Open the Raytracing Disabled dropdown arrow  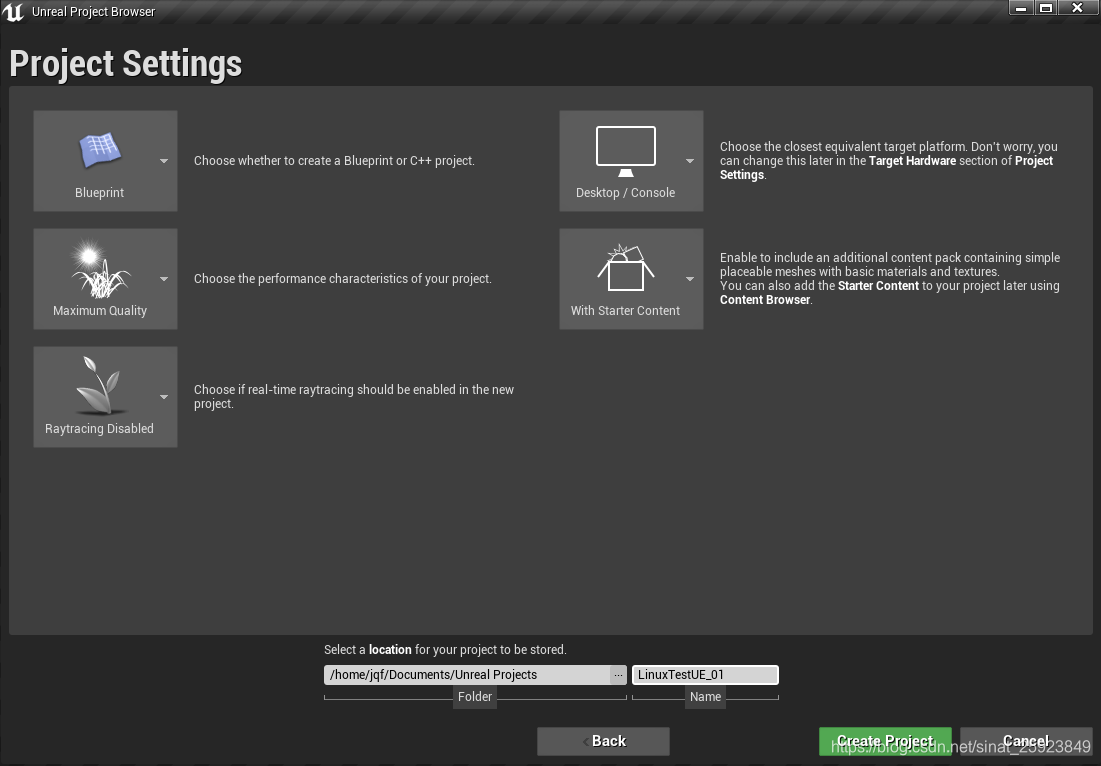pos(164,397)
